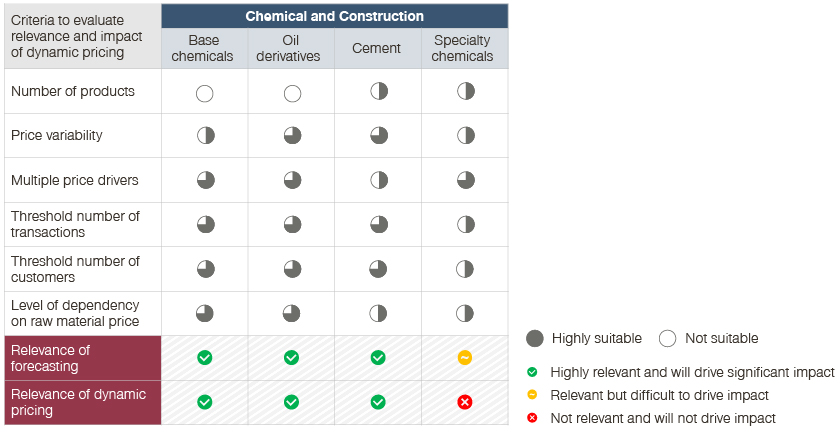Viewport: 840px width, 447px height.
Task: Click the empty circle for Base chemicals Number of products
Action: [205, 94]
